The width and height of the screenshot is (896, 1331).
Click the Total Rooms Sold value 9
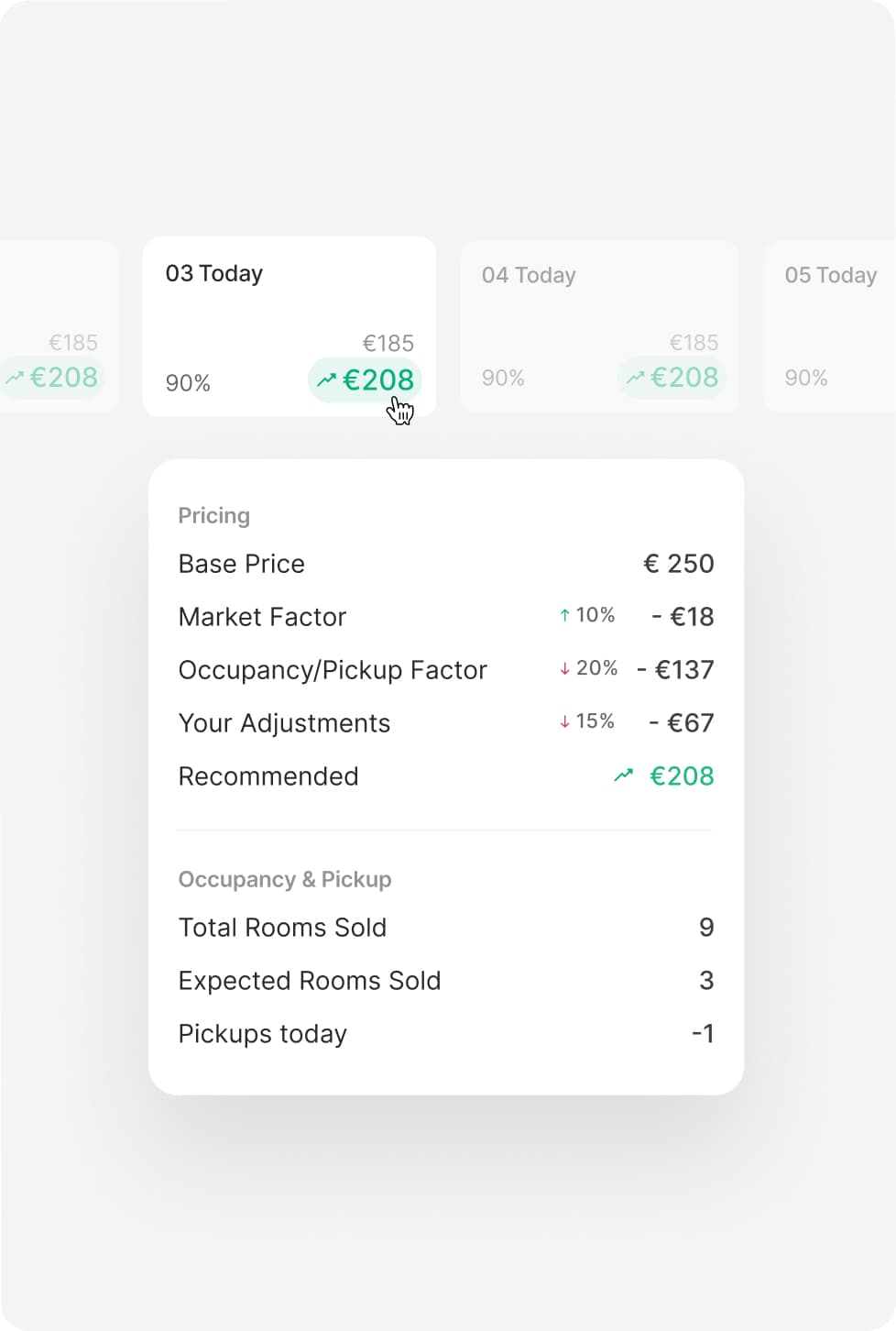pyautogui.click(x=705, y=927)
